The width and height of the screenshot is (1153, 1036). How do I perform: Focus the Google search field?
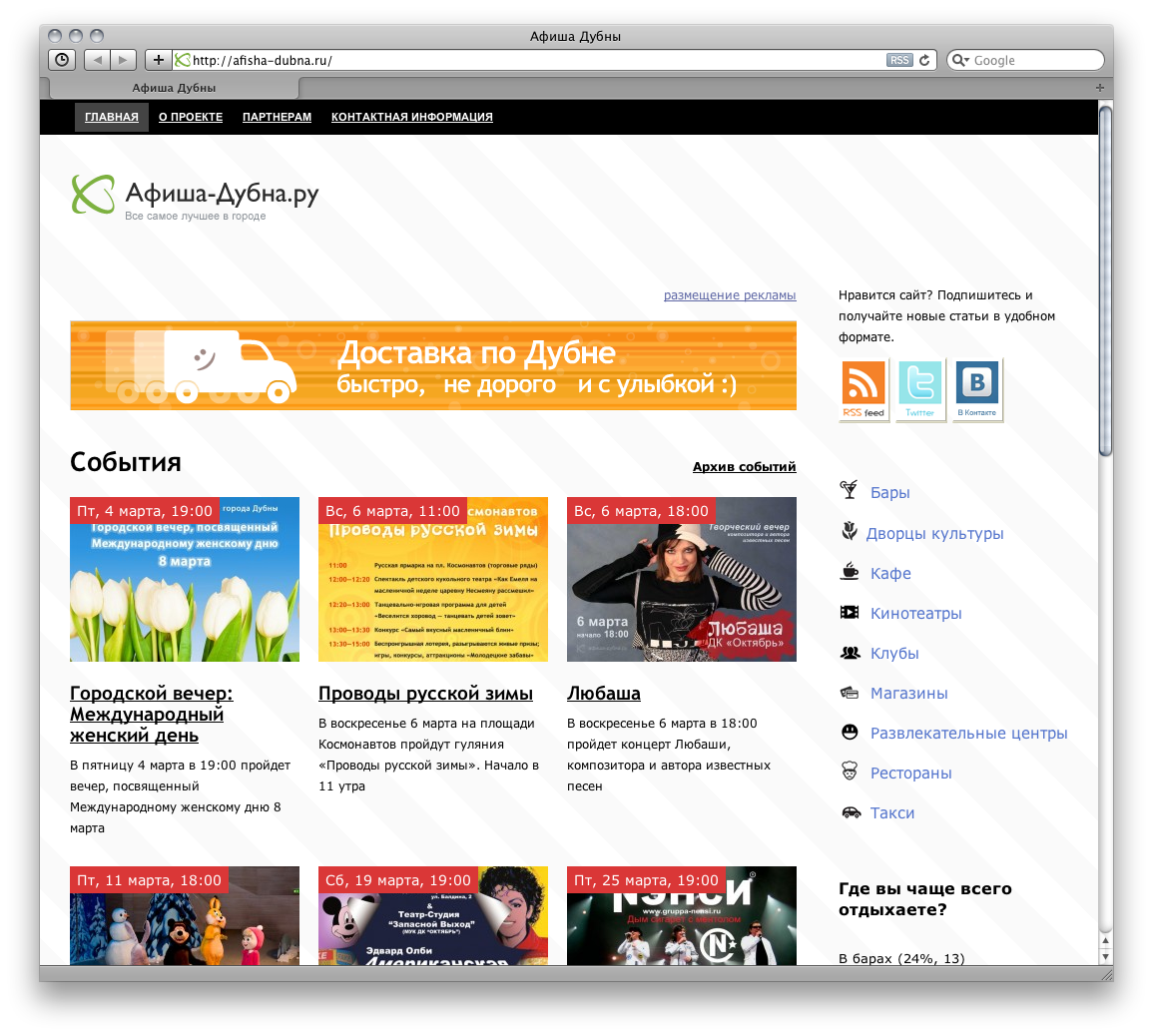point(1026,60)
